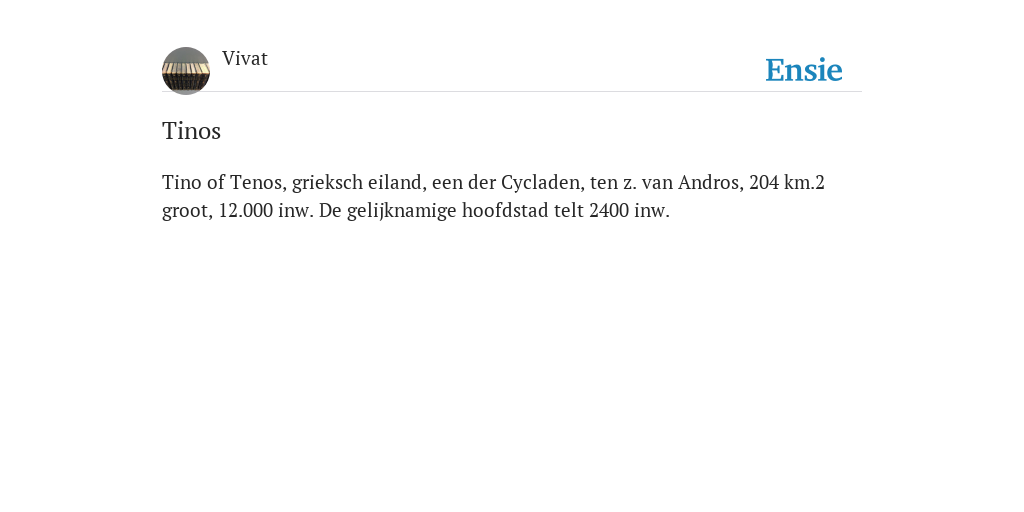The width and height of the screenshot is (1024, 512).
Task: Open the Vivat author name link
Action: coord(245,59)
